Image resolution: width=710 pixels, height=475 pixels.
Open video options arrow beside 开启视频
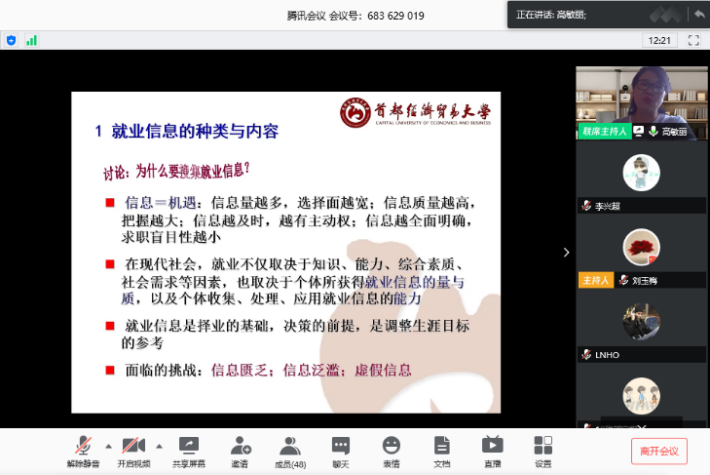click(159, 444)
